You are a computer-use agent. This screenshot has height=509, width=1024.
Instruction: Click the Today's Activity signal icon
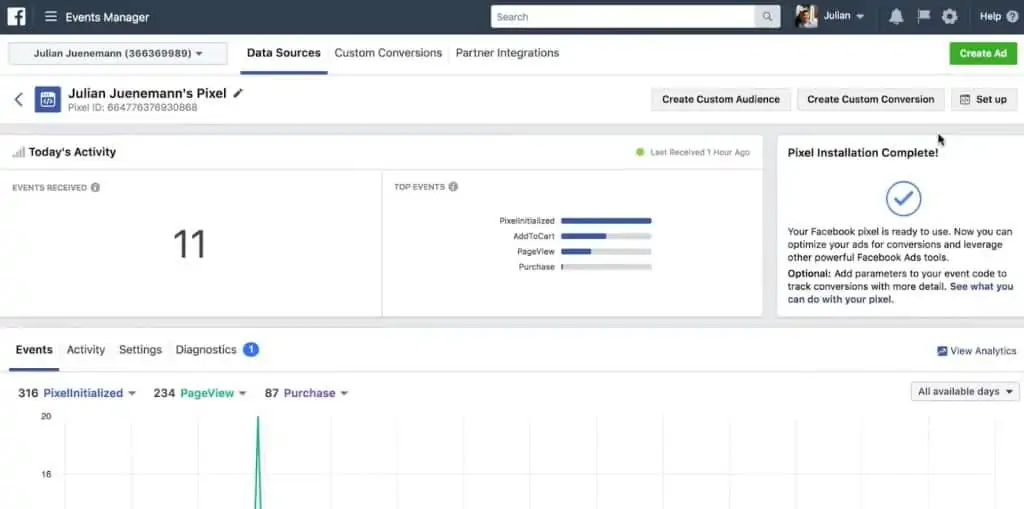click(x=18, y=152)
